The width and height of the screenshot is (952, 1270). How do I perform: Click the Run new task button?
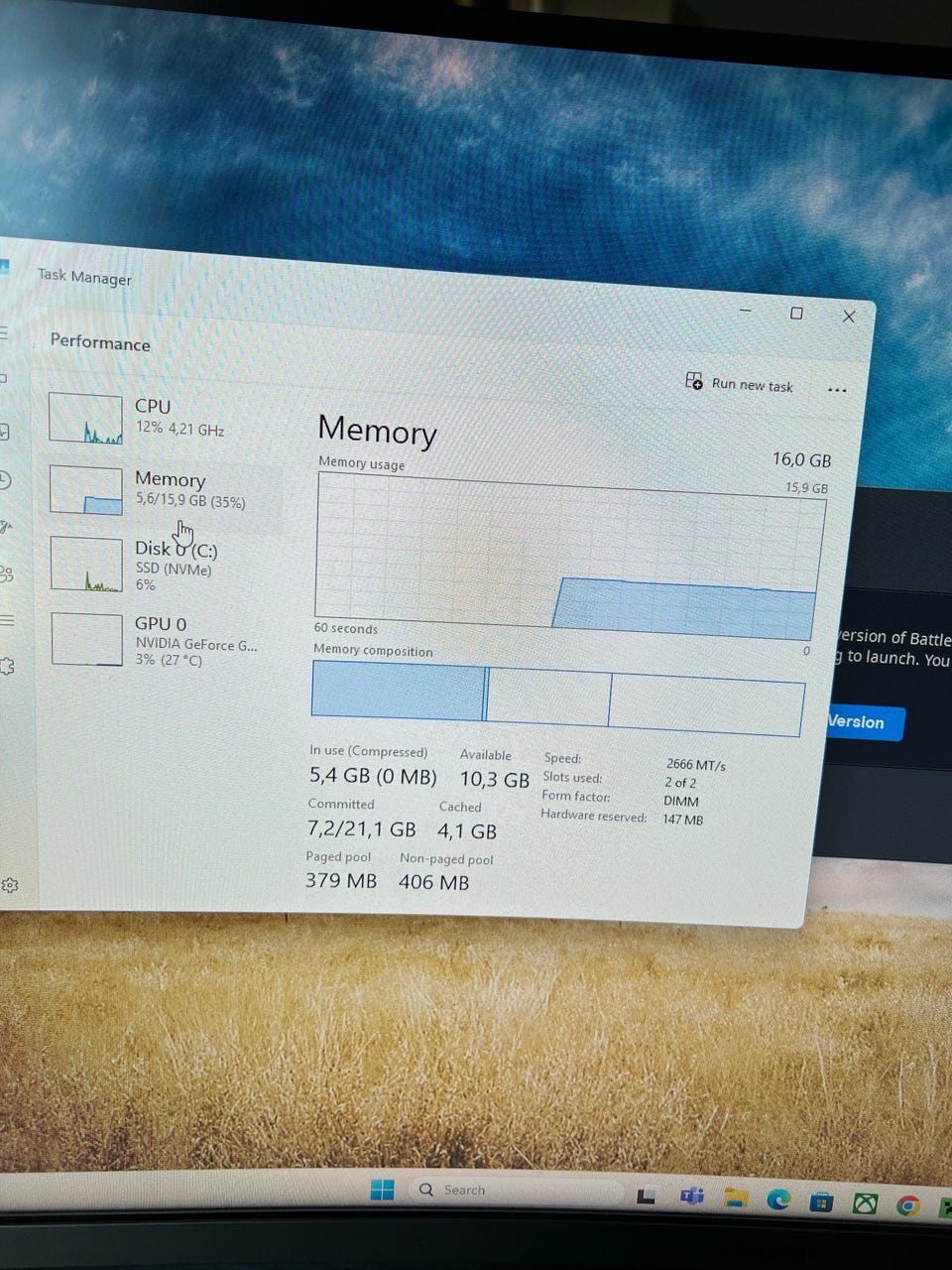[x=740, y=384]
